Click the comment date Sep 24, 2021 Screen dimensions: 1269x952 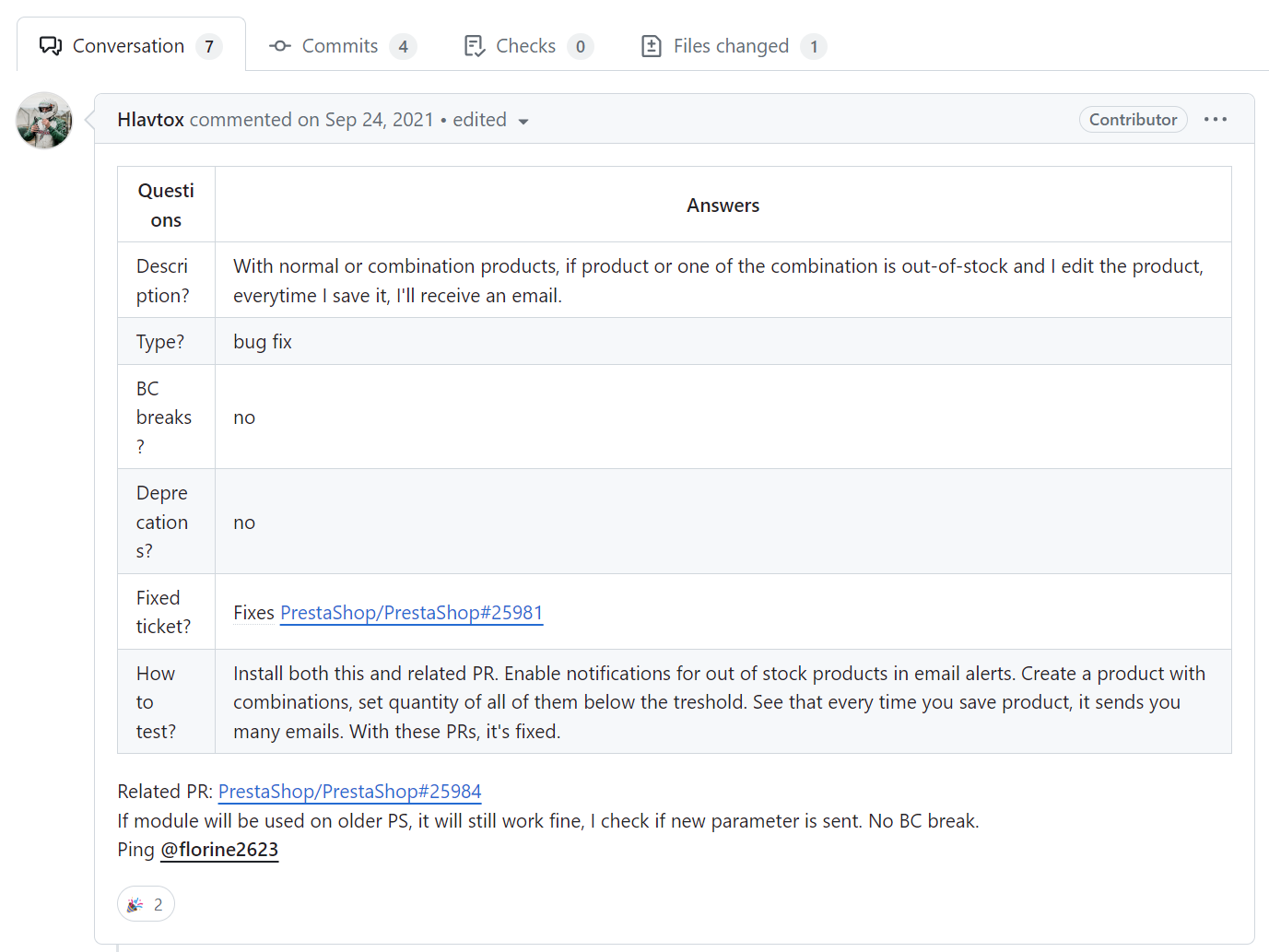tap(379, 120)
